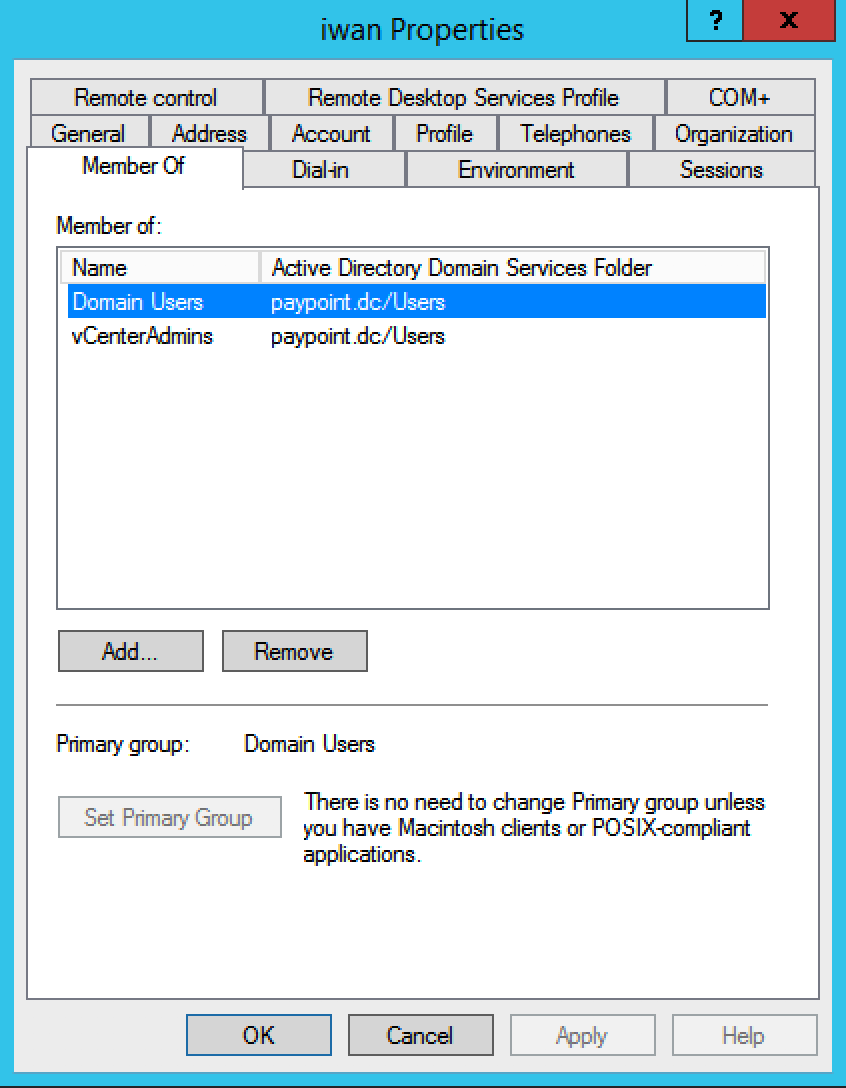Viewport: 846px width, 1088px height.
Task: Select the COM+ tab
Action: (x=739, y=98)
